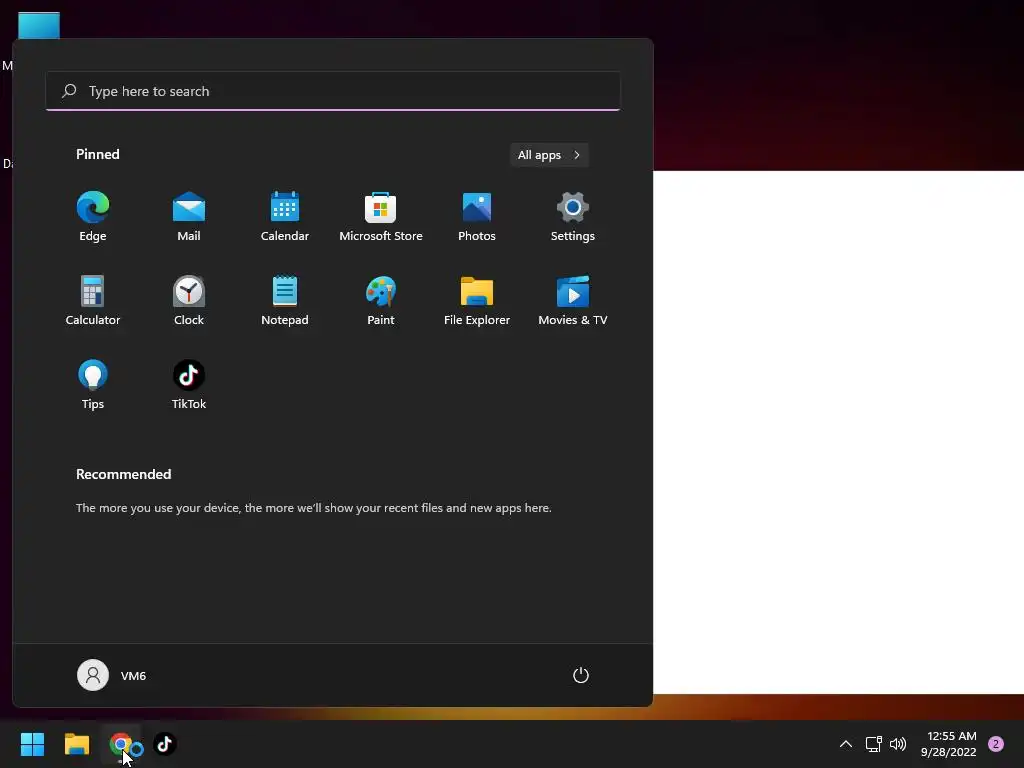Launch the Photos app
The height and width of the screenshot is (768, 1024).
tap(477, 217)
